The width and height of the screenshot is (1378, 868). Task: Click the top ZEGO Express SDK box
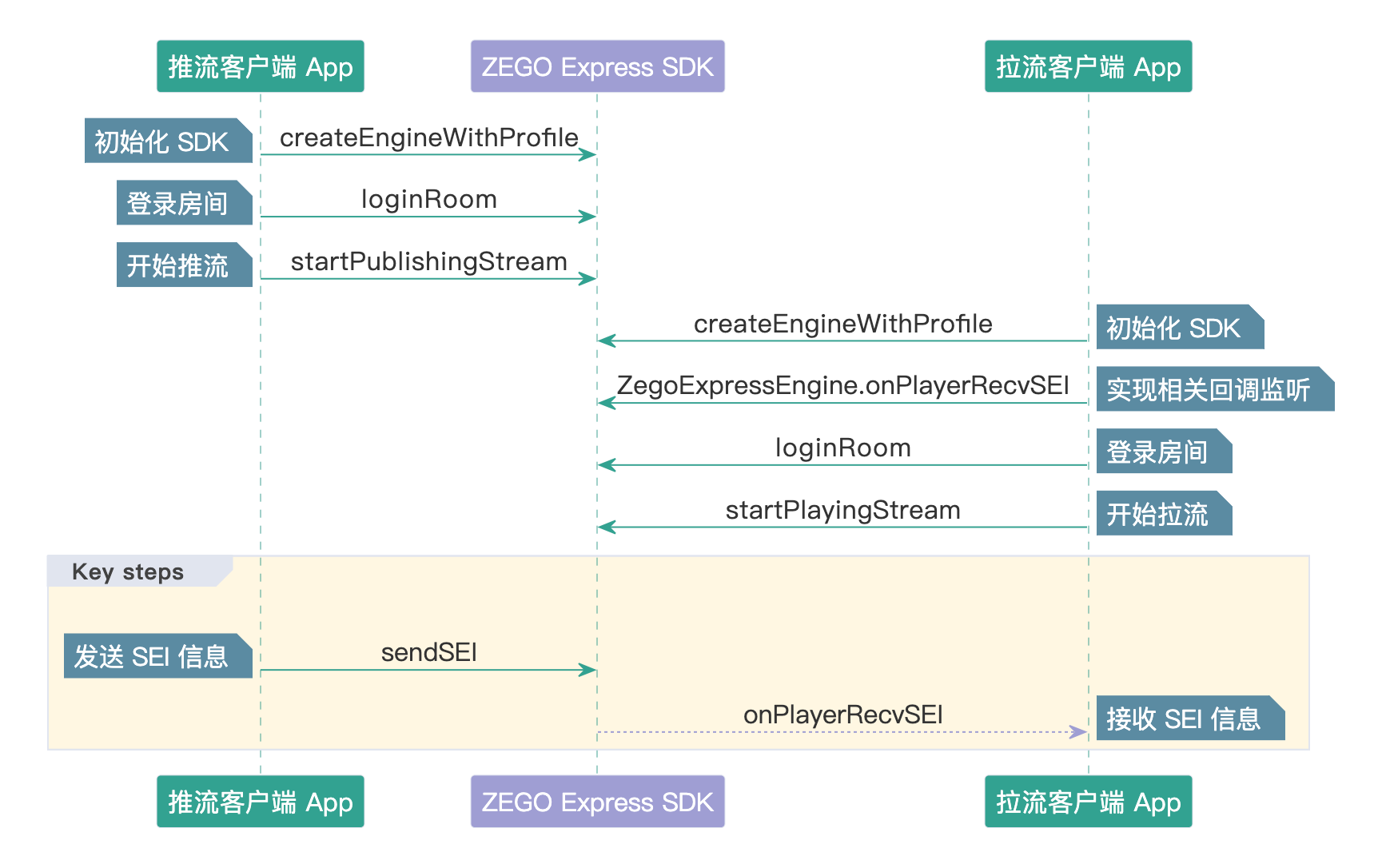(x=597, y=66)
